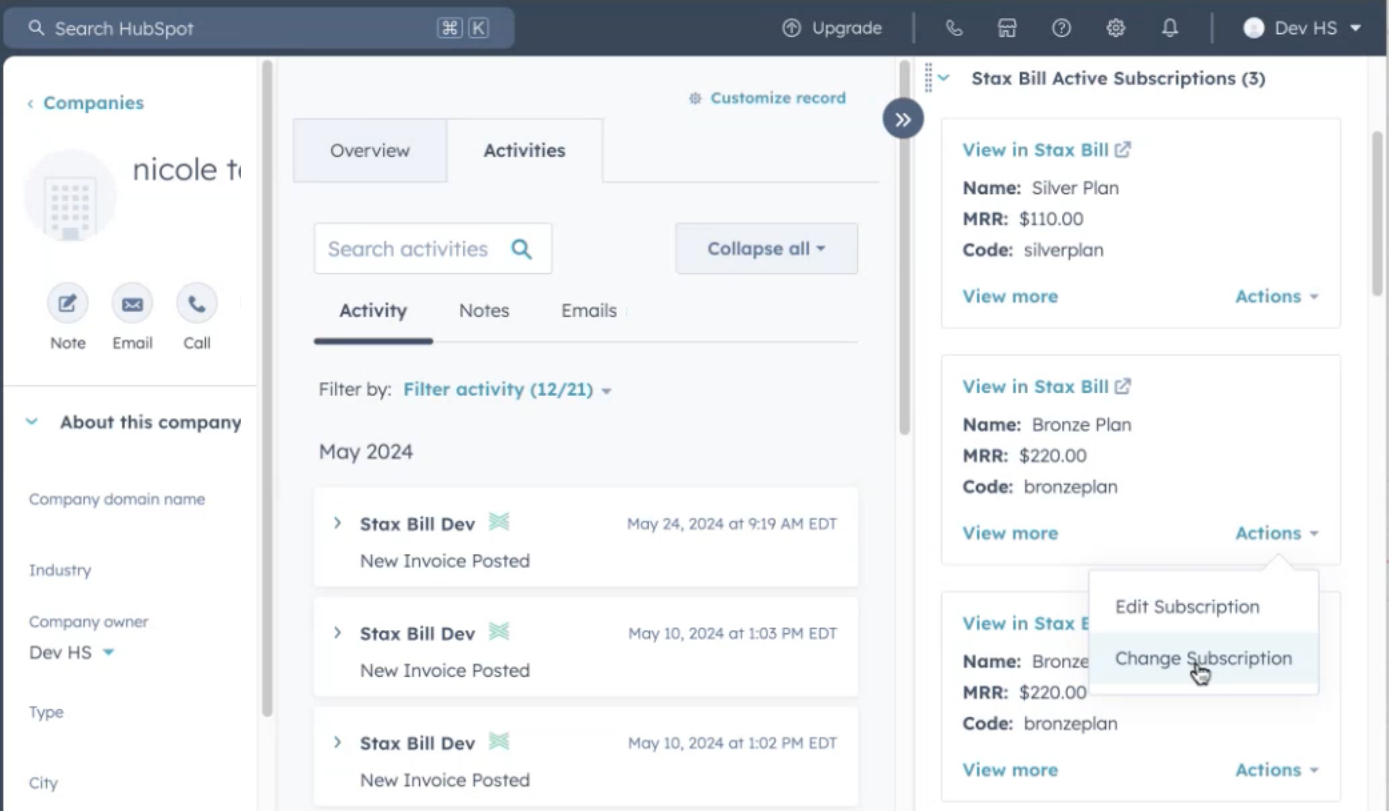The height and width of the screenshot is (811, 1389).
Task: Click Stax Bill logo on May 24 activity
Action: (x=499, y=522)
